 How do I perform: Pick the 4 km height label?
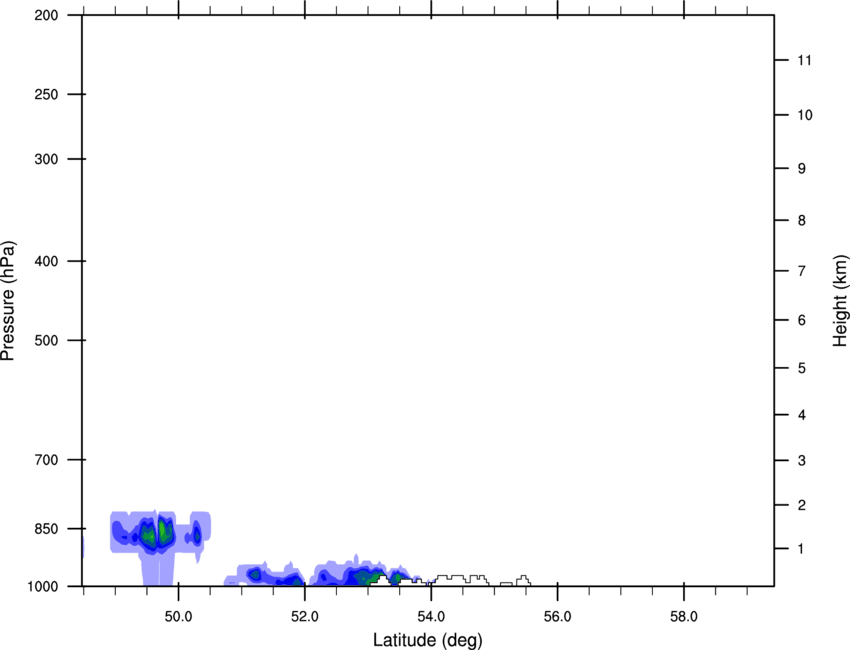801,415
